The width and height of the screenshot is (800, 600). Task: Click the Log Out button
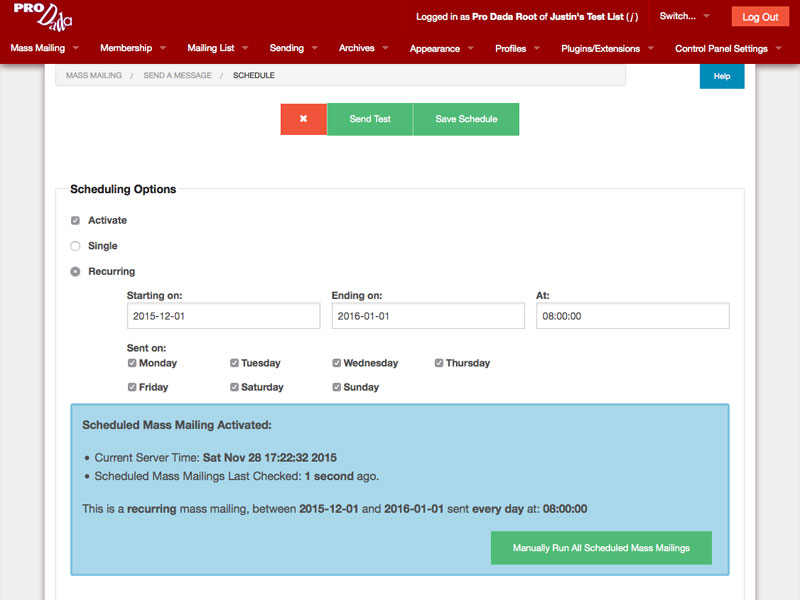click(760, 17)
